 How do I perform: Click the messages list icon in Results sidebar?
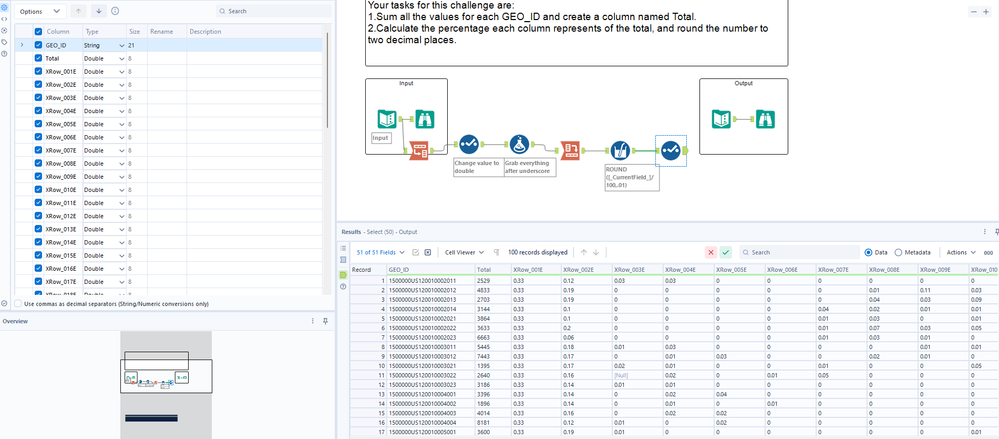[x=343, y=248]
